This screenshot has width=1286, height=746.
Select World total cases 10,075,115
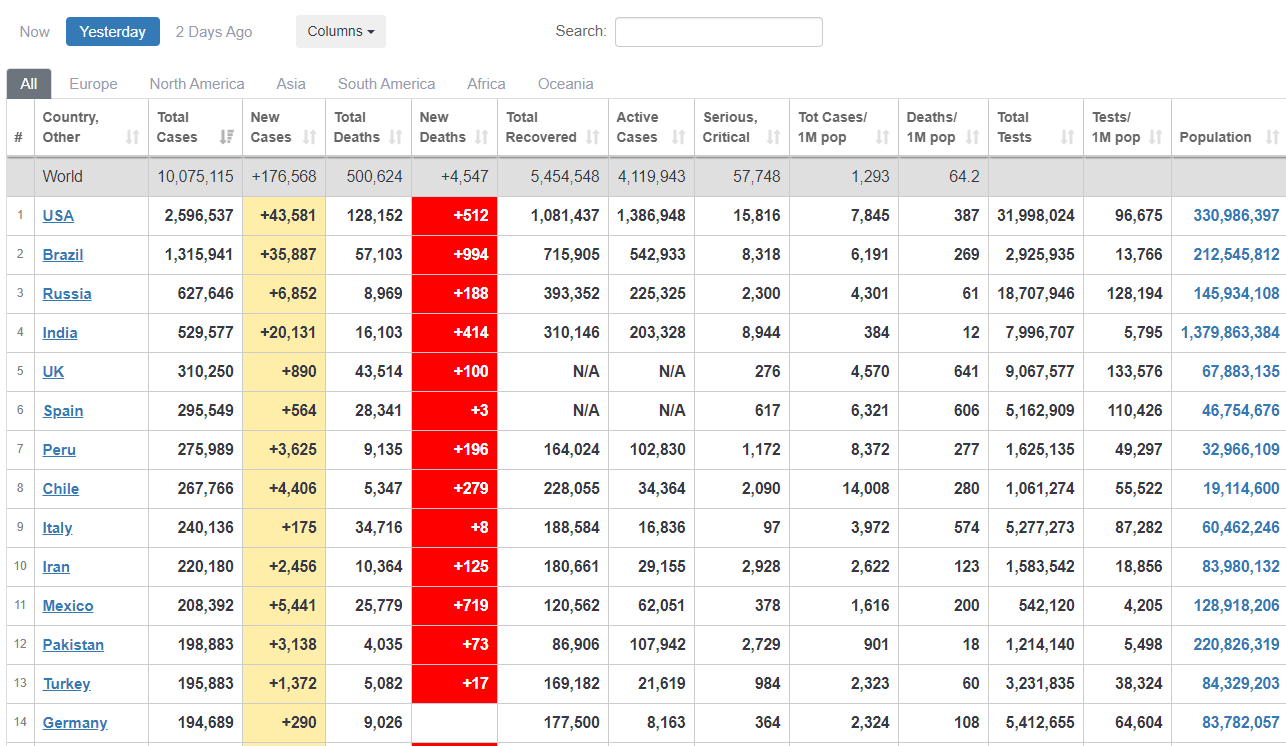[195, 177]
